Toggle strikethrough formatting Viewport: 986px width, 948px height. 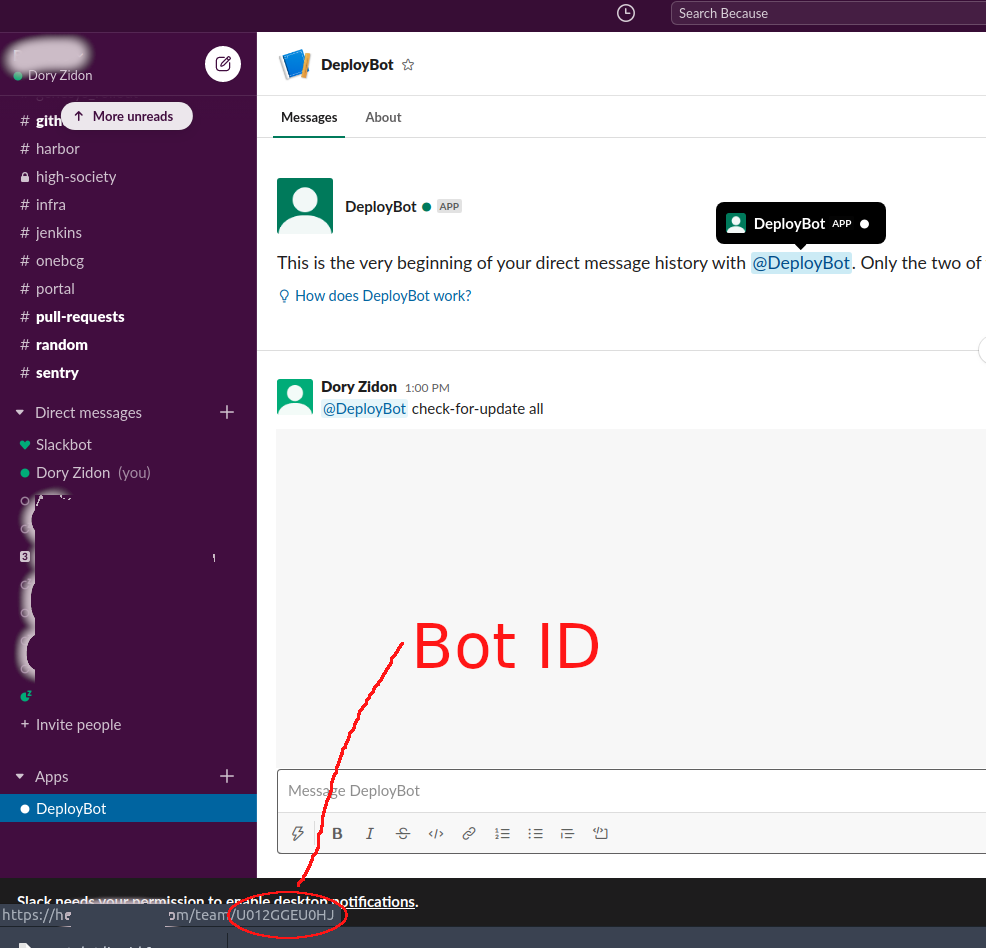point(403,834)
